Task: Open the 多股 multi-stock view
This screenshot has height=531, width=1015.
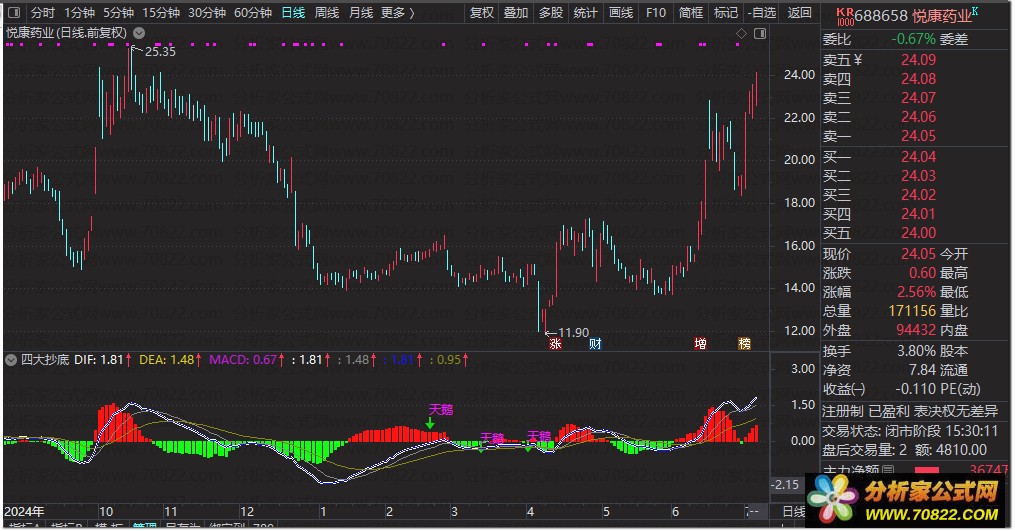Action: [551, 12]
